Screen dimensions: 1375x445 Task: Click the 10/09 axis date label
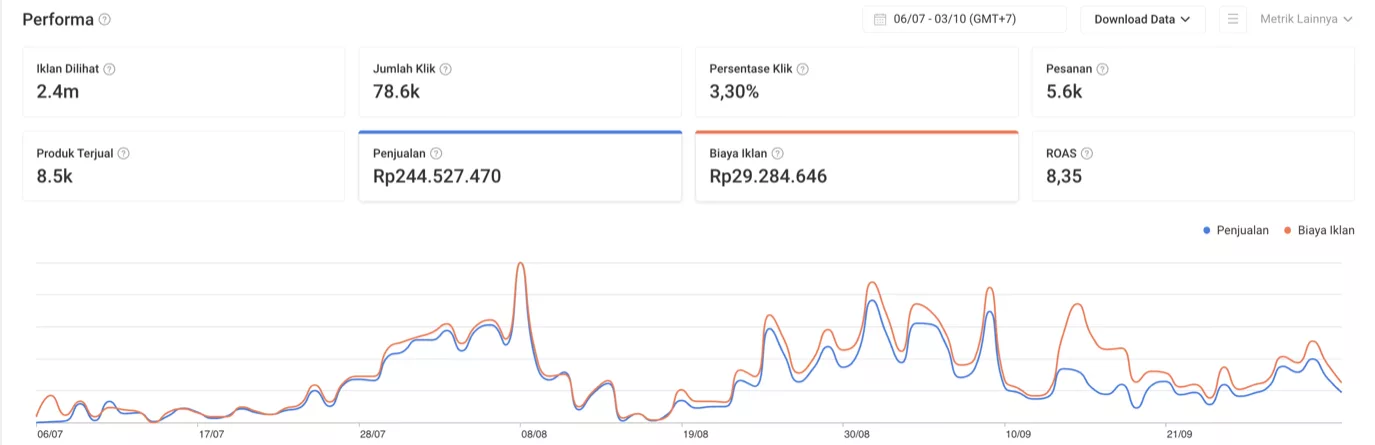point(1018,435)
